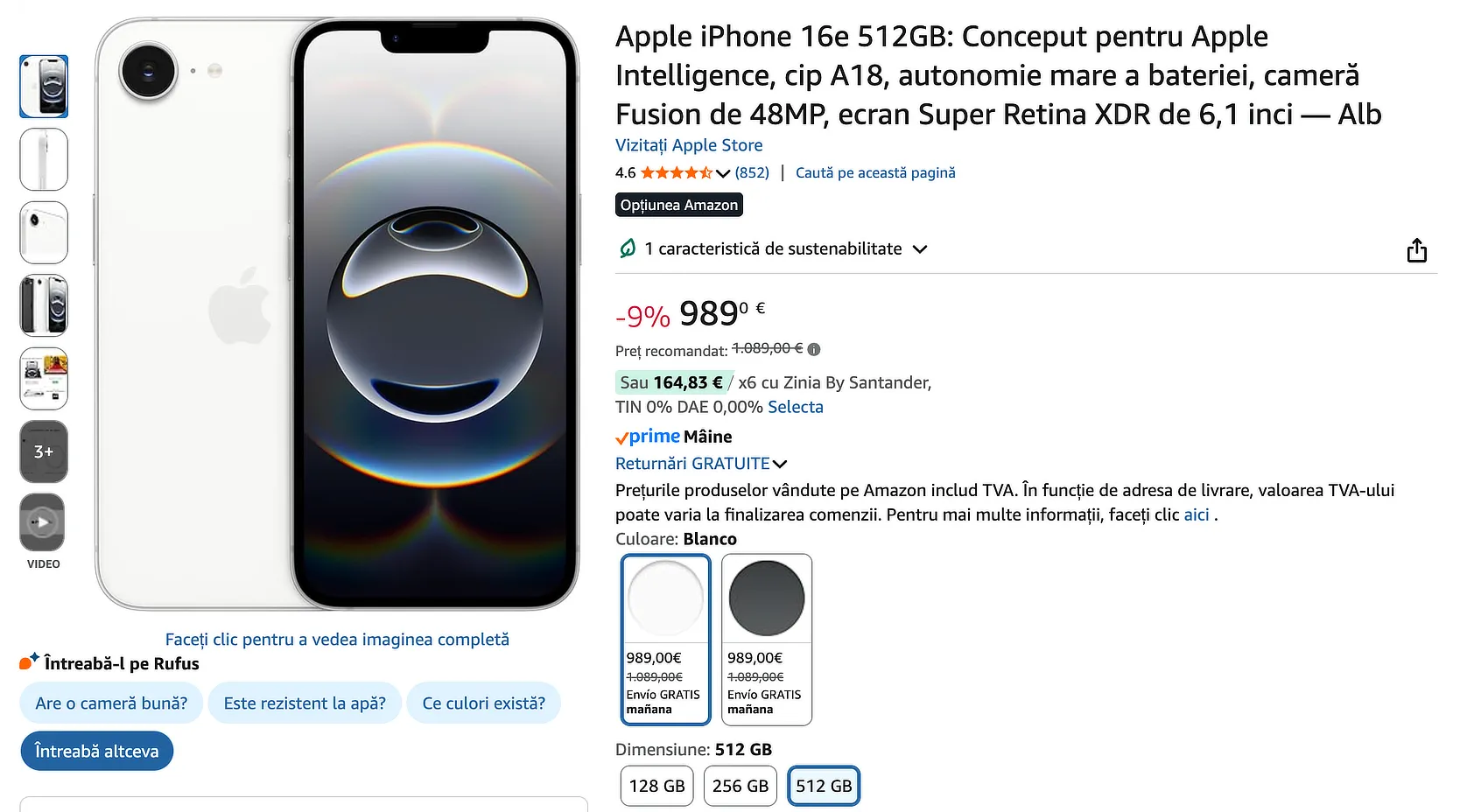Click the Rufus sparkle icon
1467x812 pixels.
tap(29, 661)
